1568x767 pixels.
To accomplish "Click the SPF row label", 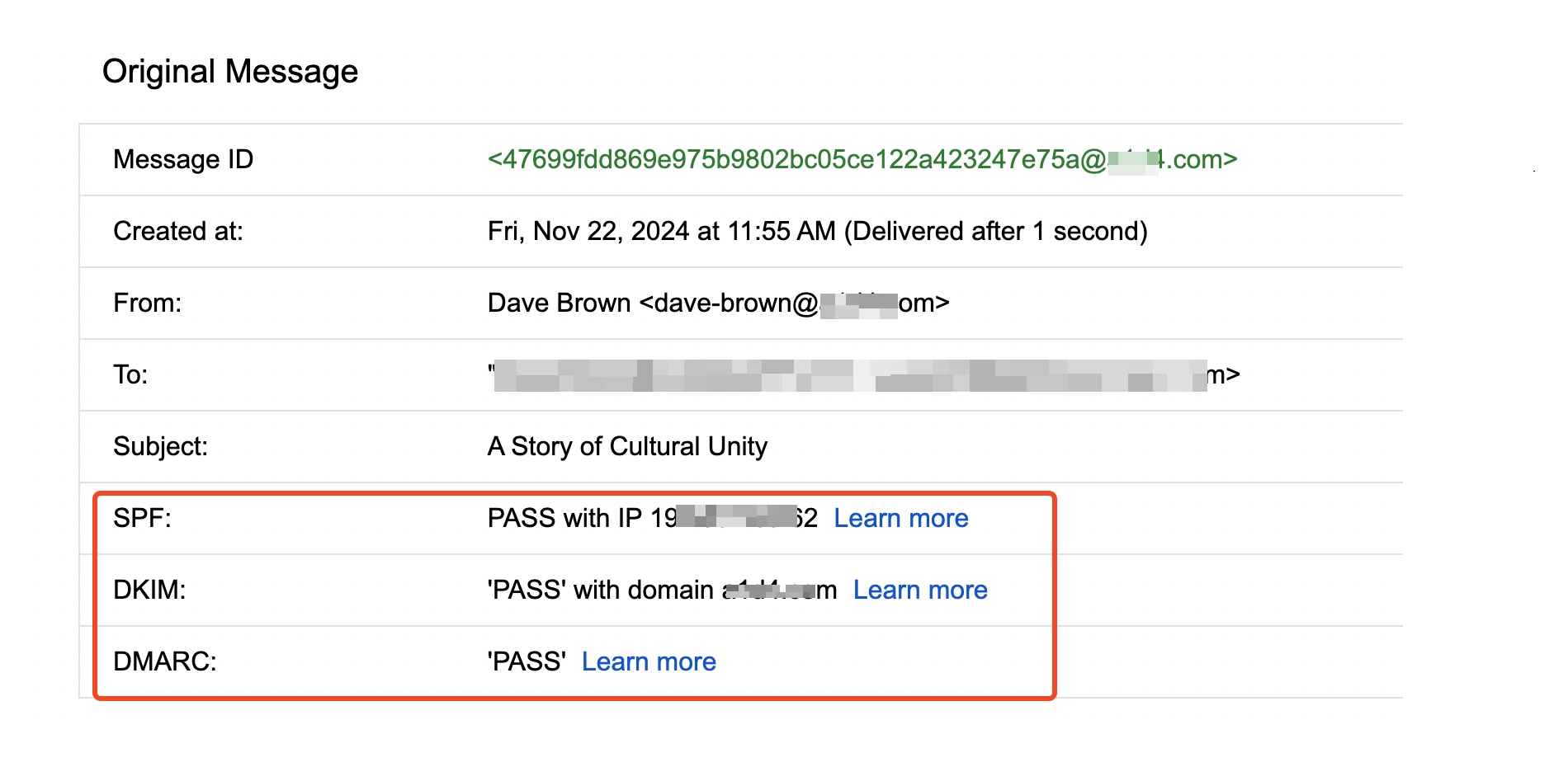I will (142, 518).
